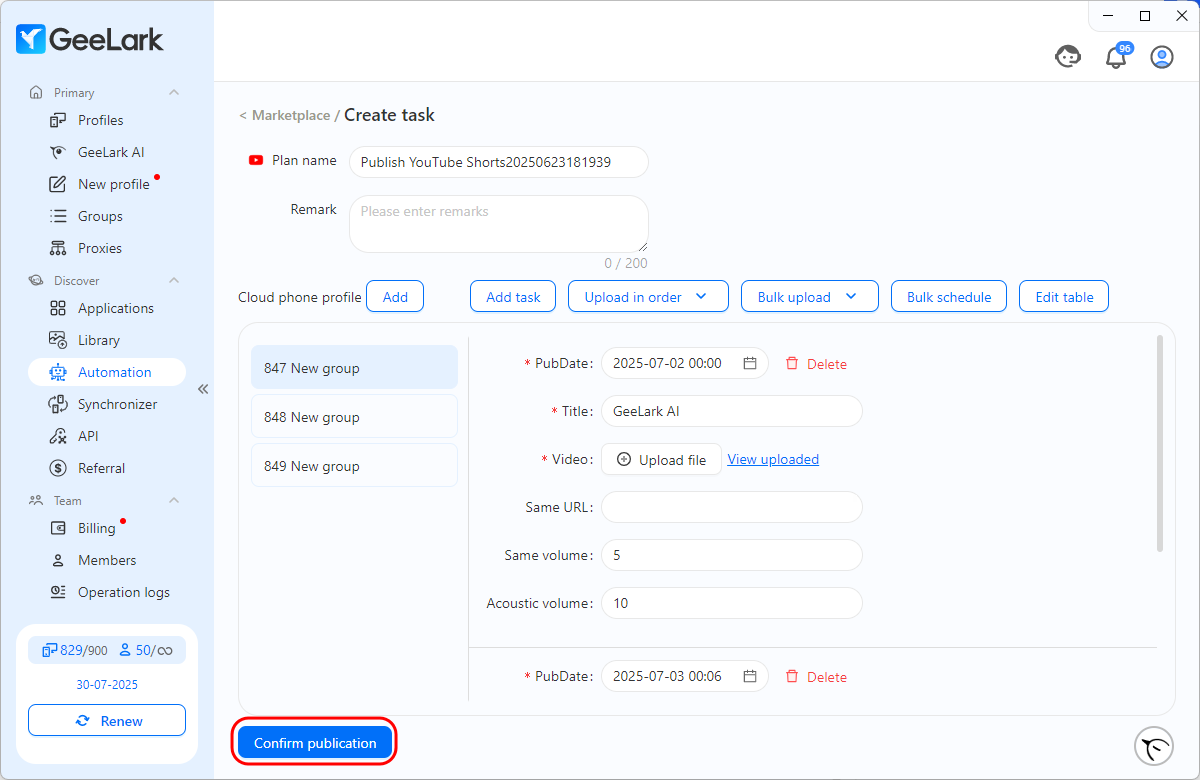Click the 50/∞ members quota

coord(146,650)
